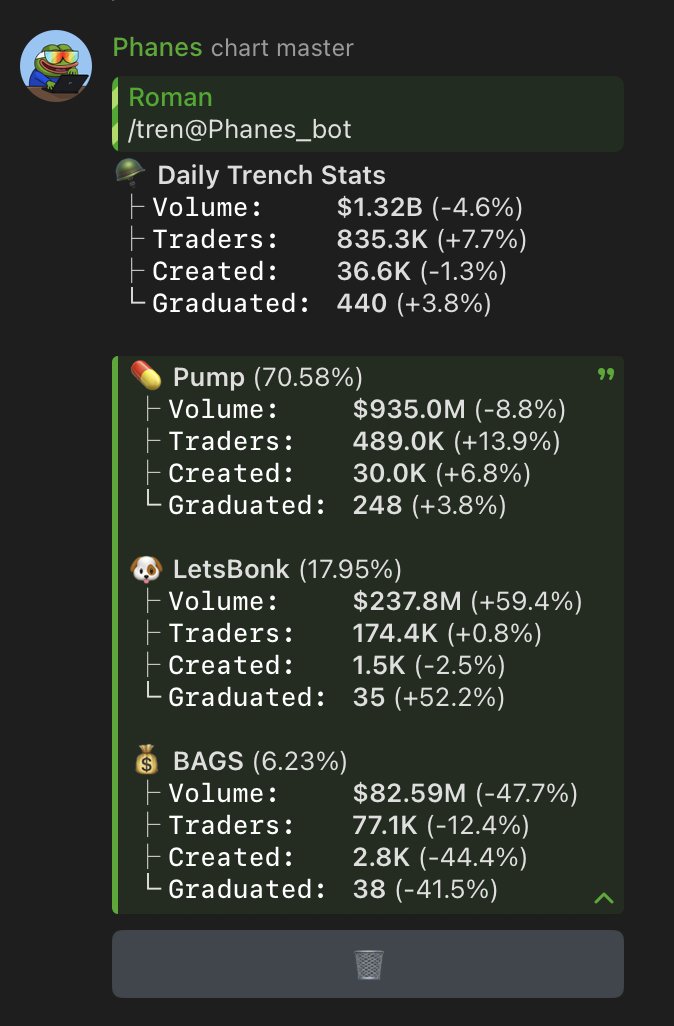Tap the Phanes sender name
674x1026 pixels.
[157, 48]
